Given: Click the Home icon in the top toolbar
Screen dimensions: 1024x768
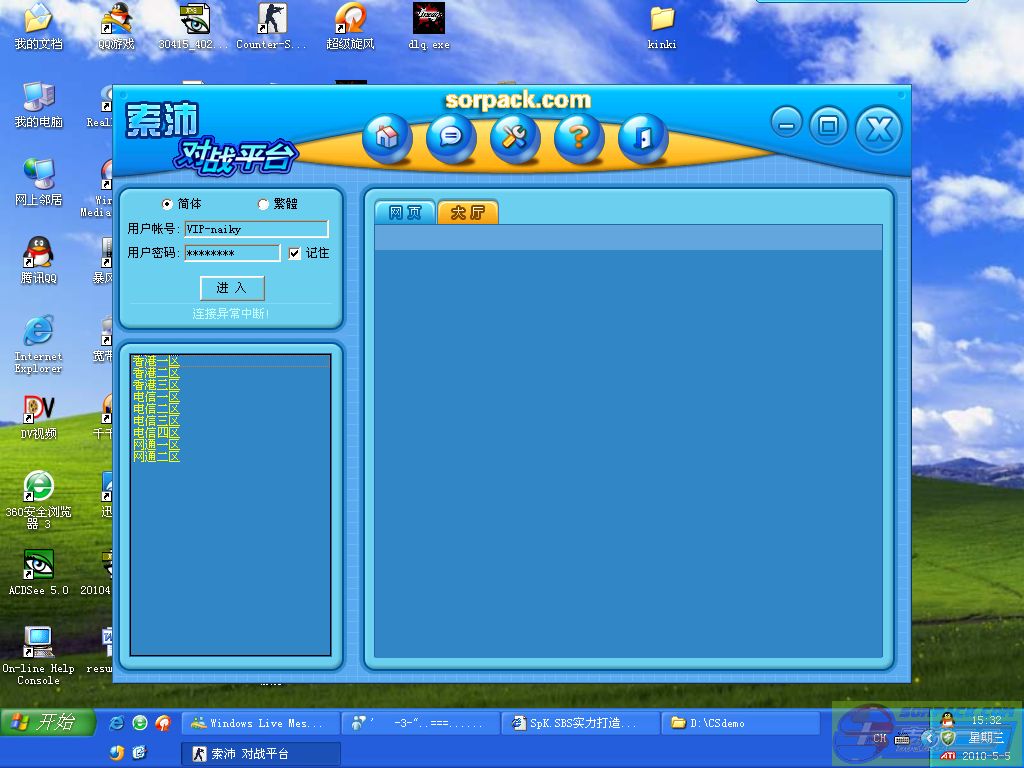Looking at the screenshot, I should click(387, 137).
